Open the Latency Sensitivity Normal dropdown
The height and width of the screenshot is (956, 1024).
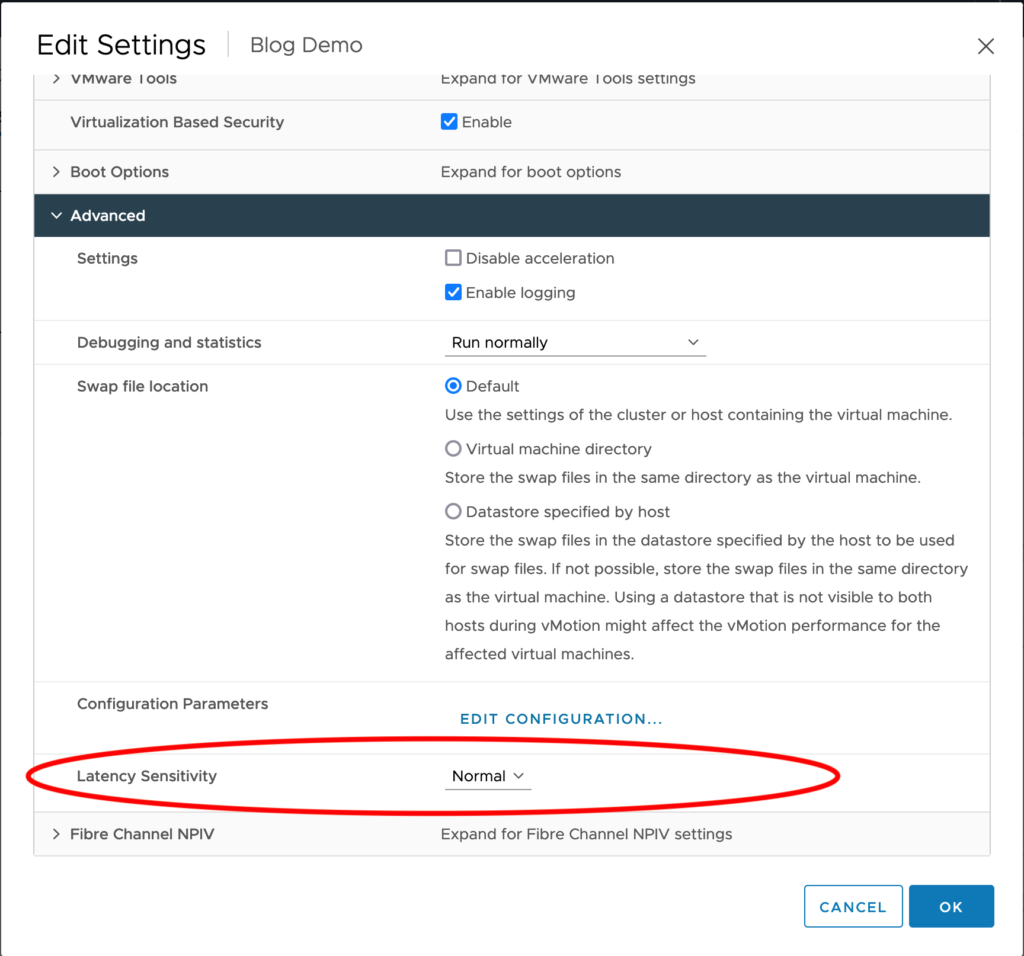point(488,776)
